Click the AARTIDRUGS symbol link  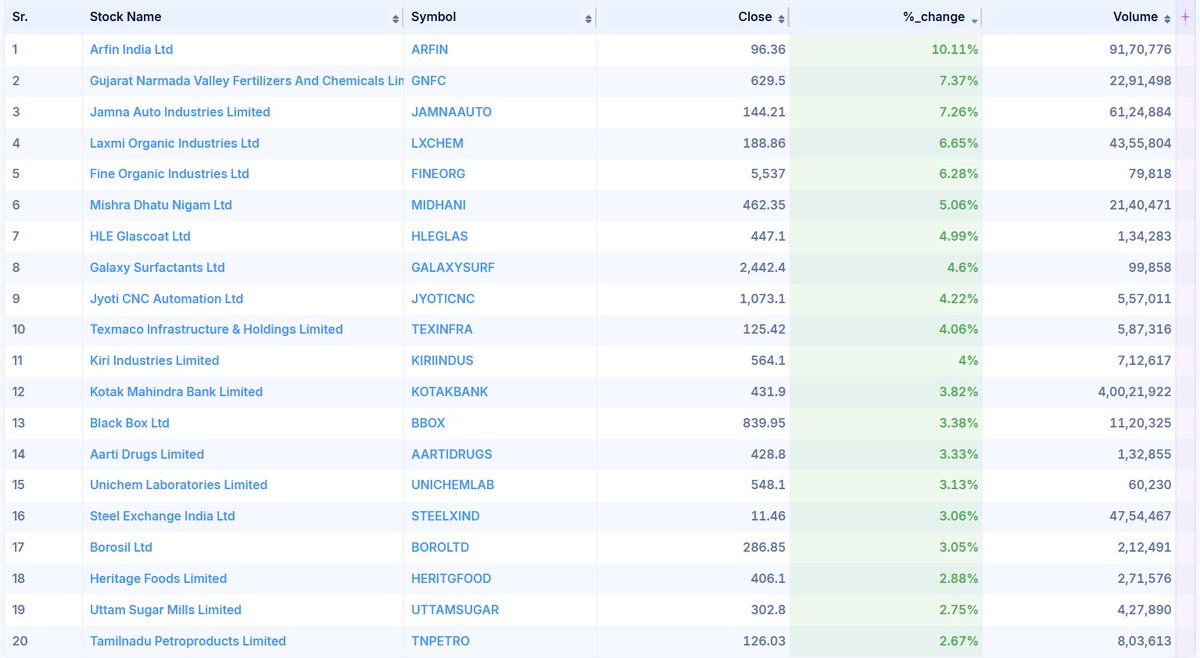452,454
